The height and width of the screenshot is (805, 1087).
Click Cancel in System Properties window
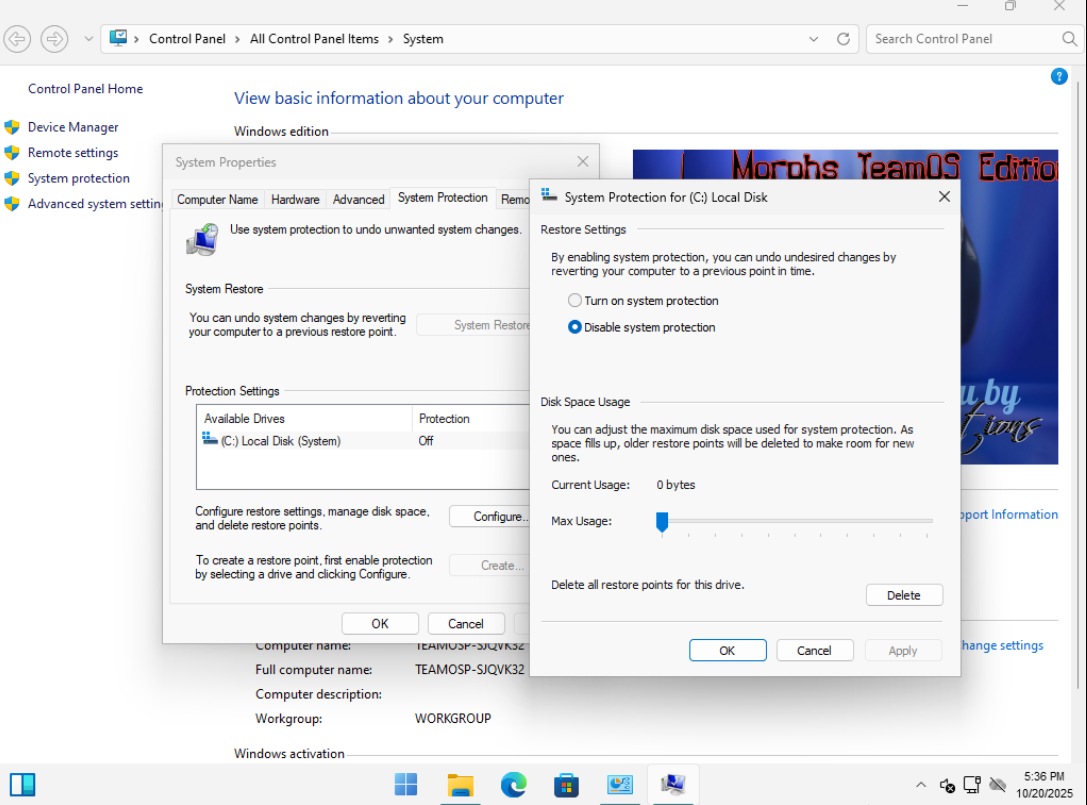(x=466, y=623)
